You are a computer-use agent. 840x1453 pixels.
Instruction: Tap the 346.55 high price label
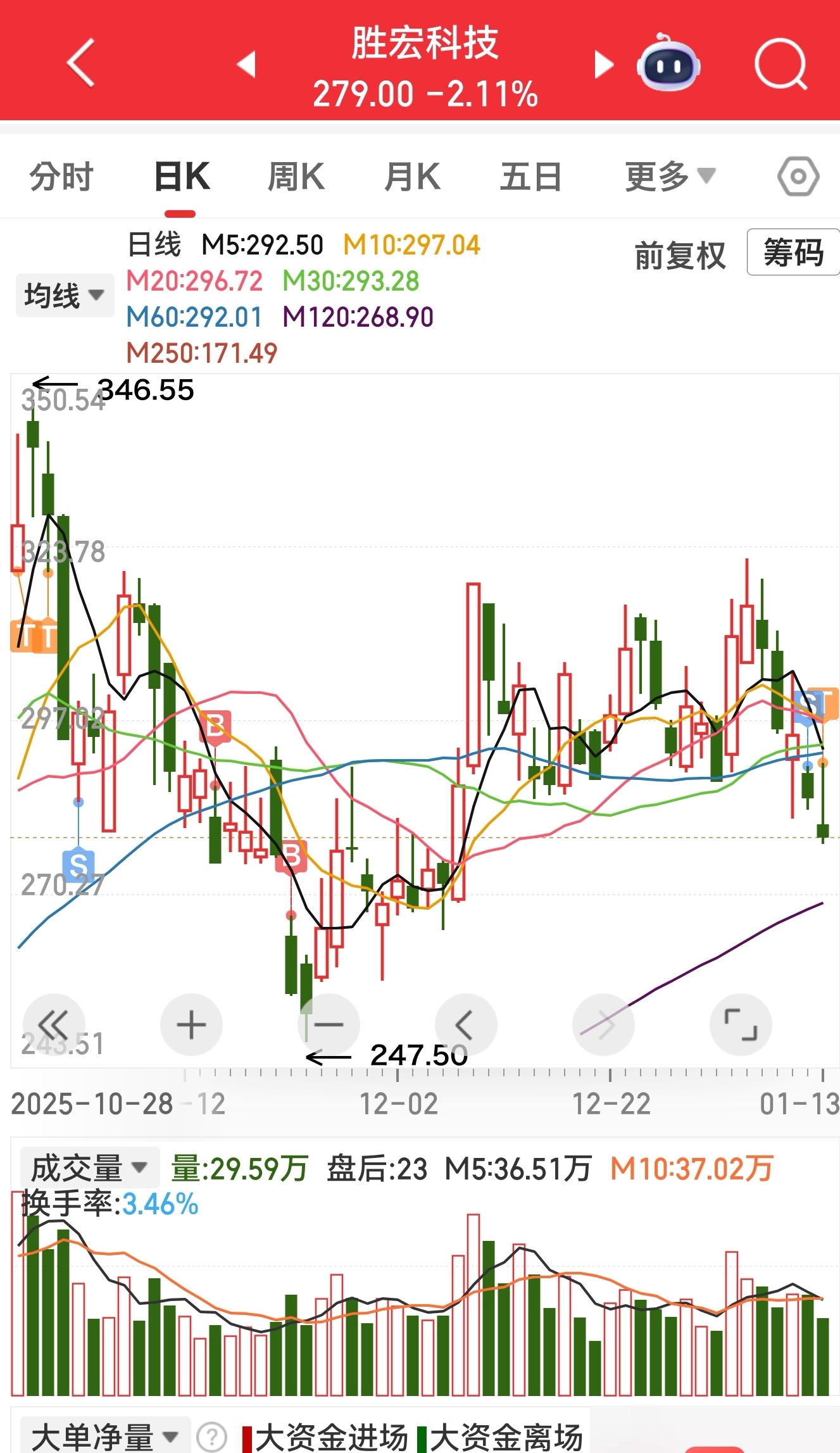tap(146, 390)
